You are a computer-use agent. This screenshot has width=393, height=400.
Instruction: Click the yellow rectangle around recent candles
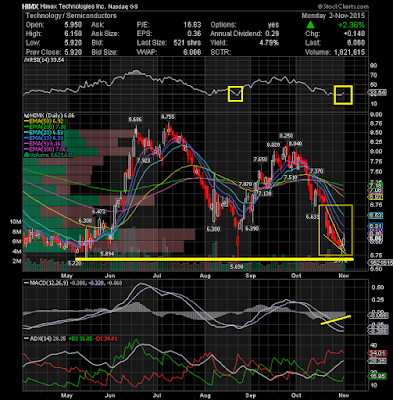[336, 230]
